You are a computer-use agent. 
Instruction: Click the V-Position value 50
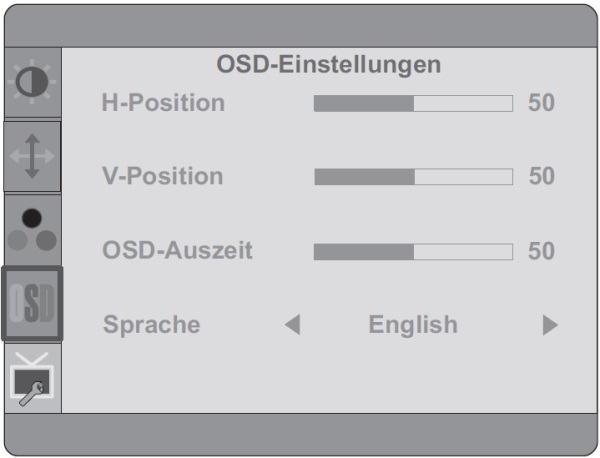tap(542, 176)
